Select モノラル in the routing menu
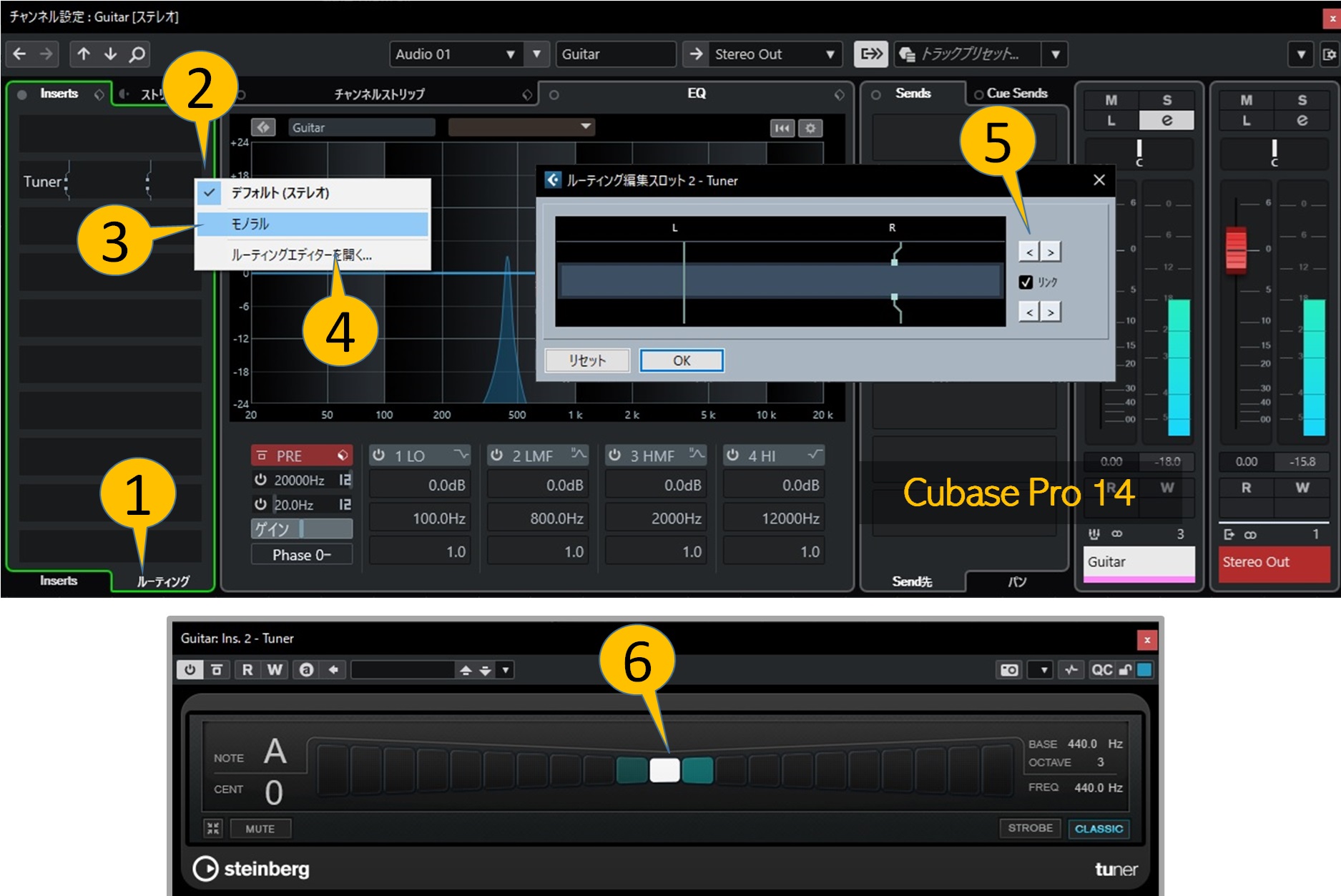The image size is (1341, 896). click(313, 224)
